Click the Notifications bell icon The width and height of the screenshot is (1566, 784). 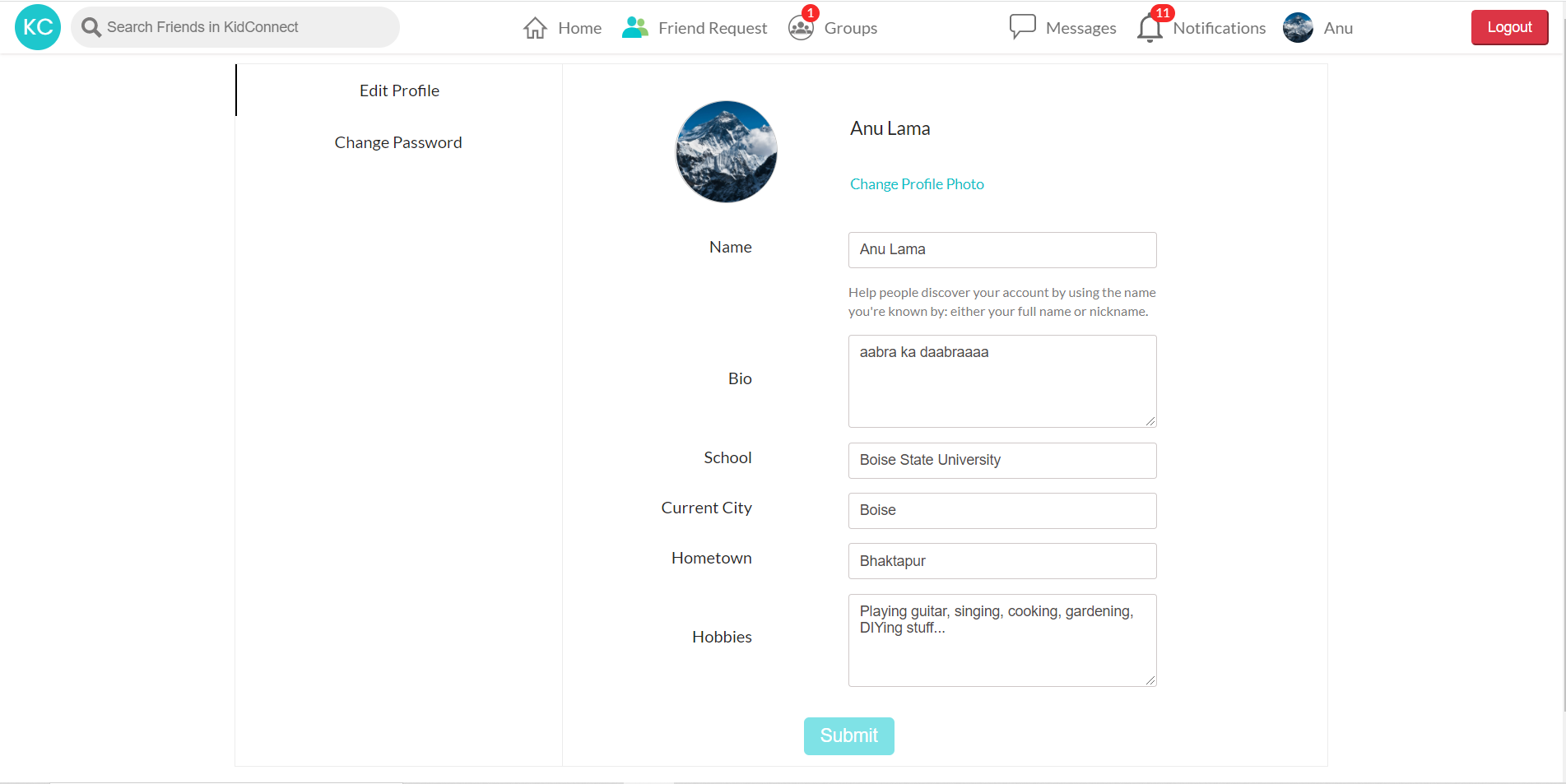tap(1150, 28)
